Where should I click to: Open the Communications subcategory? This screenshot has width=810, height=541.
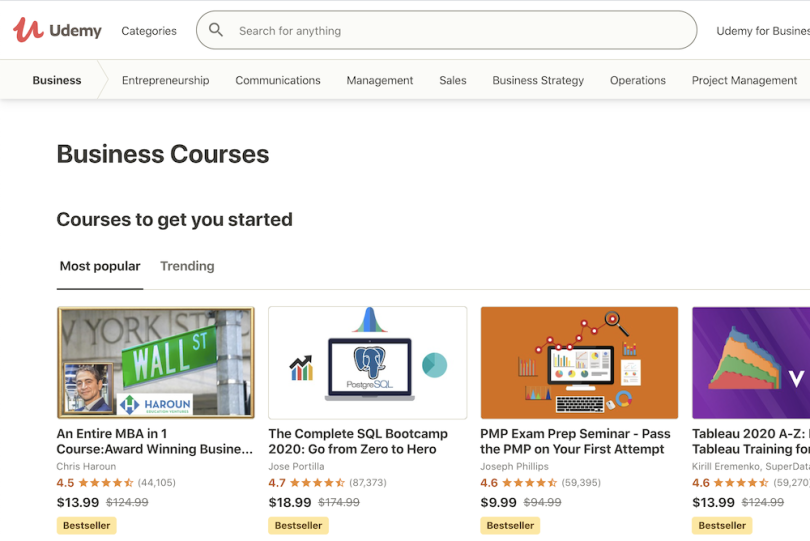pyautogui.click(x=278, y=80)
